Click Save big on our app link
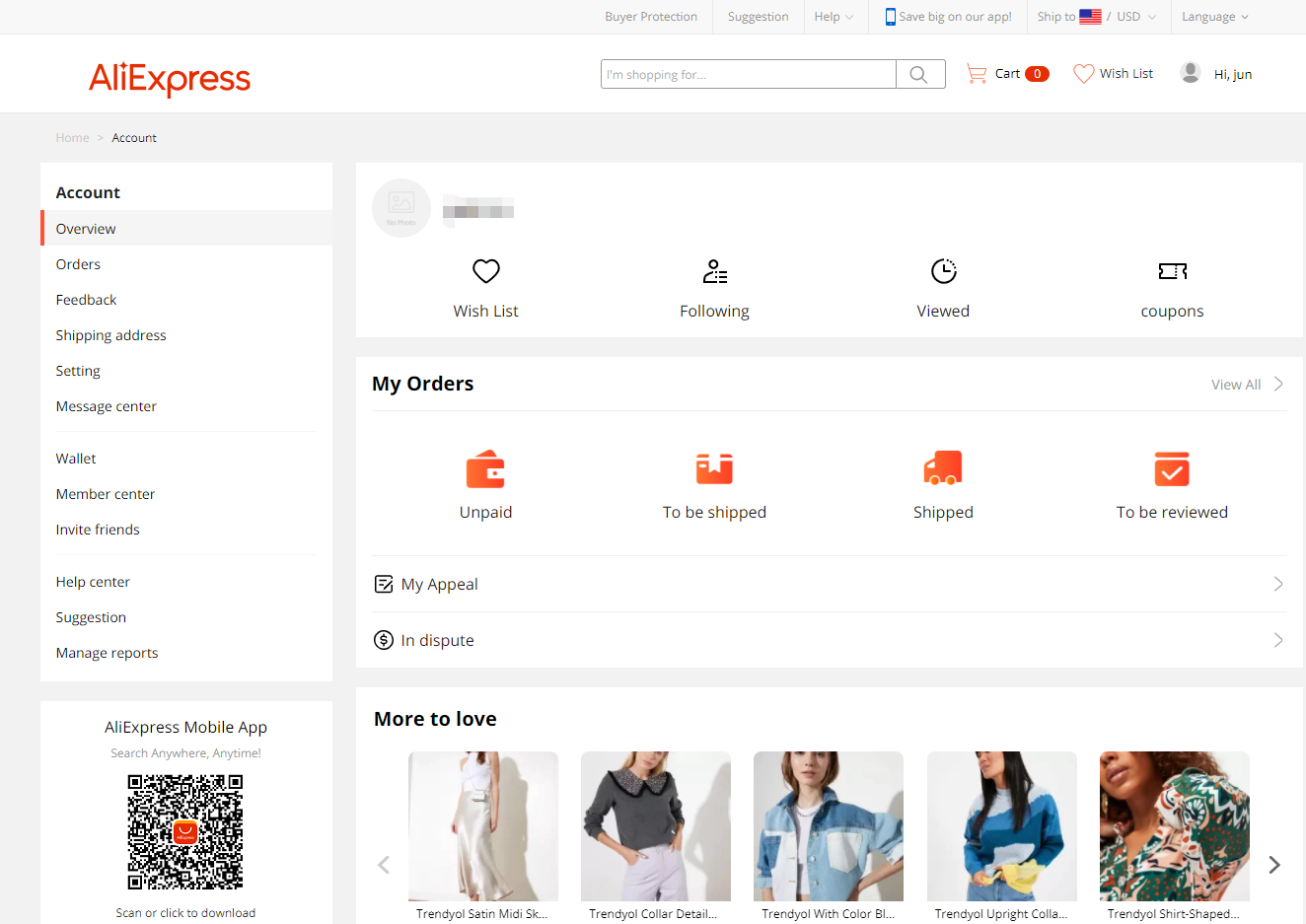The height and width of the screenshot is (924, 1306). [955, 17]
